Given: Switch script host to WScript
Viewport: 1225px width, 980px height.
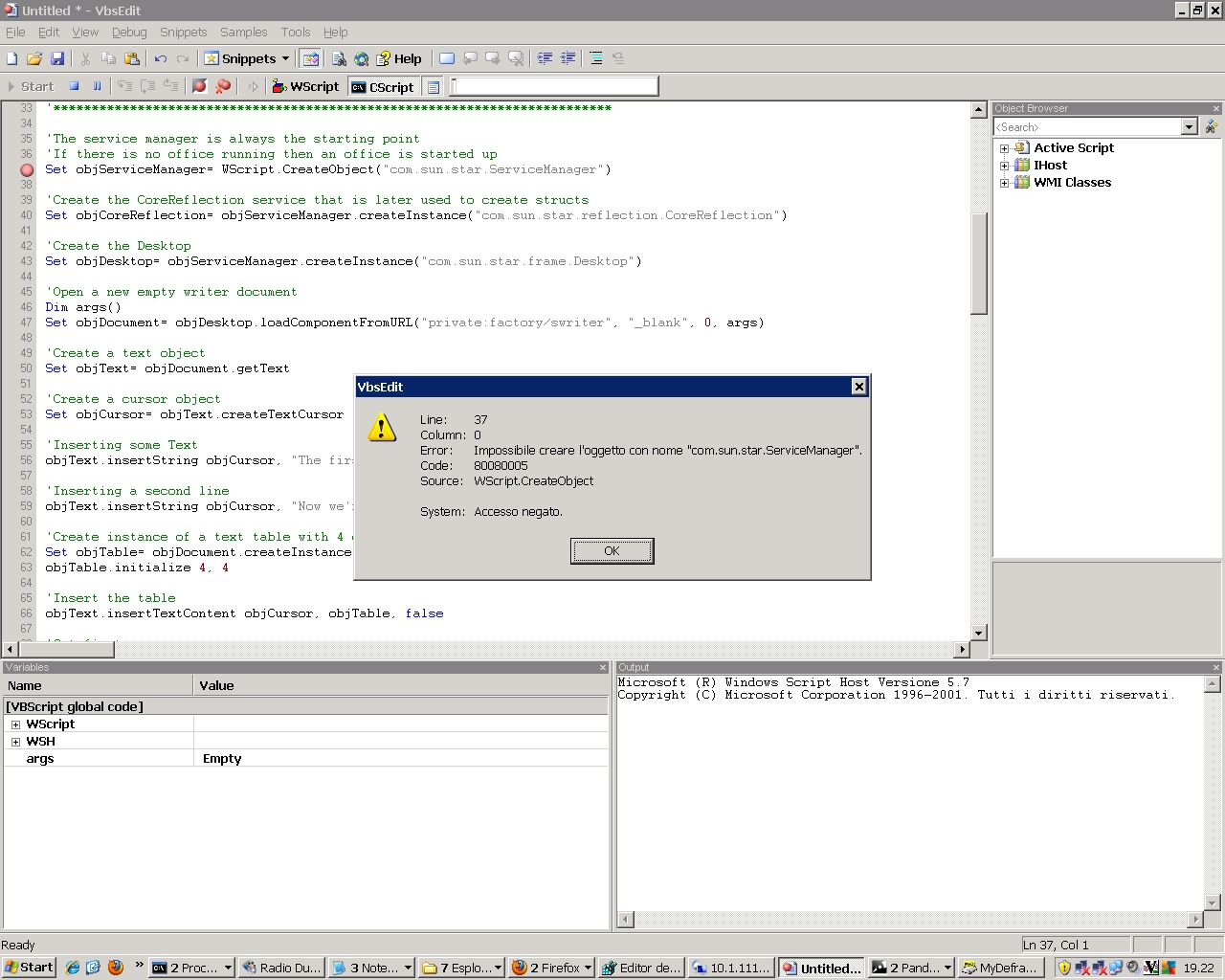Looking at the screenshot, I should point(305,86).
